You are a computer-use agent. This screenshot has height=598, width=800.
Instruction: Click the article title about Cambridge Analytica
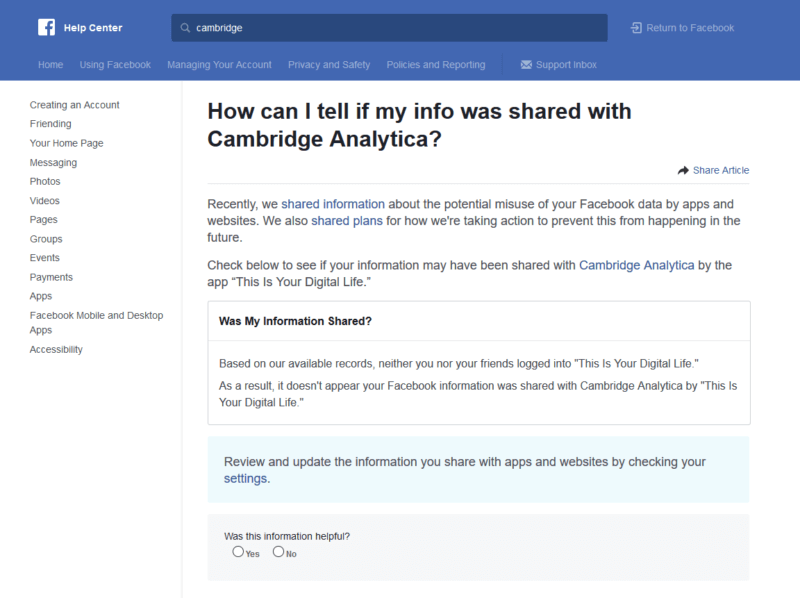pyautogui.click(x=419, y=125)
